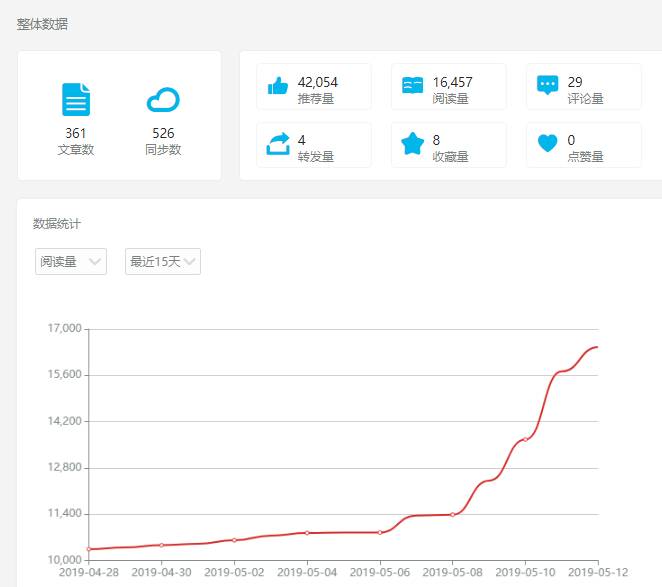This screenshot has height=587, width=662.
Task: Click the 整体数据 section heading
Action: click(42, 24)
